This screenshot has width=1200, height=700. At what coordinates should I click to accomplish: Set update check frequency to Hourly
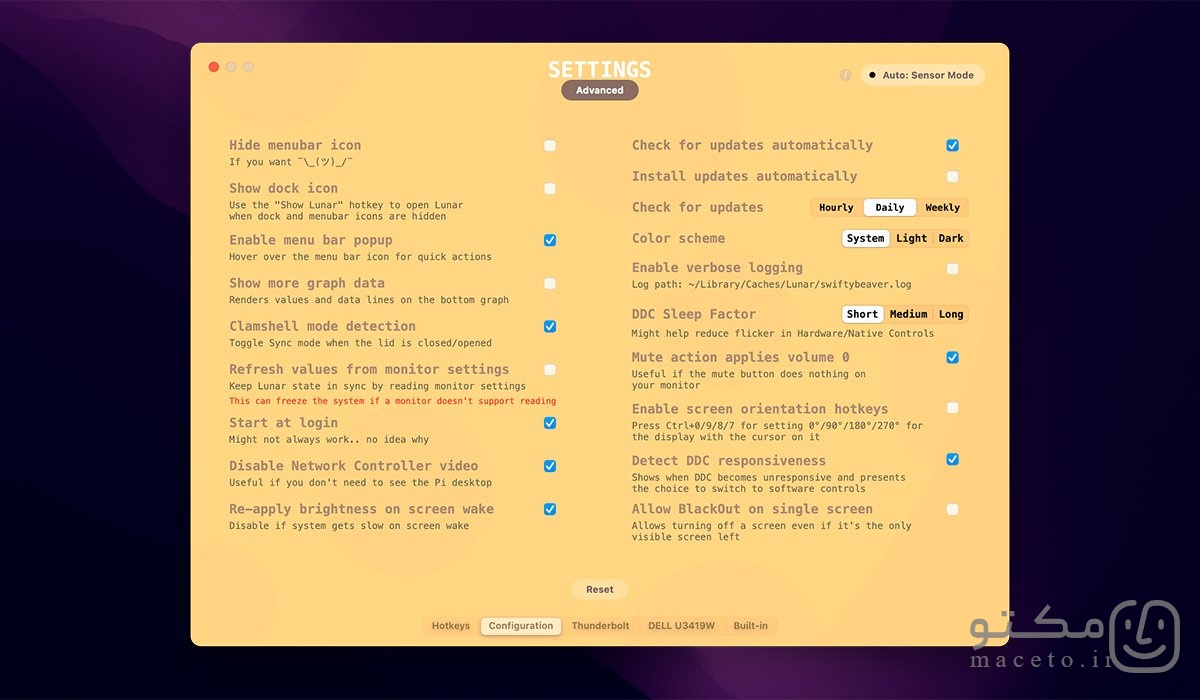tap(836, 208)
